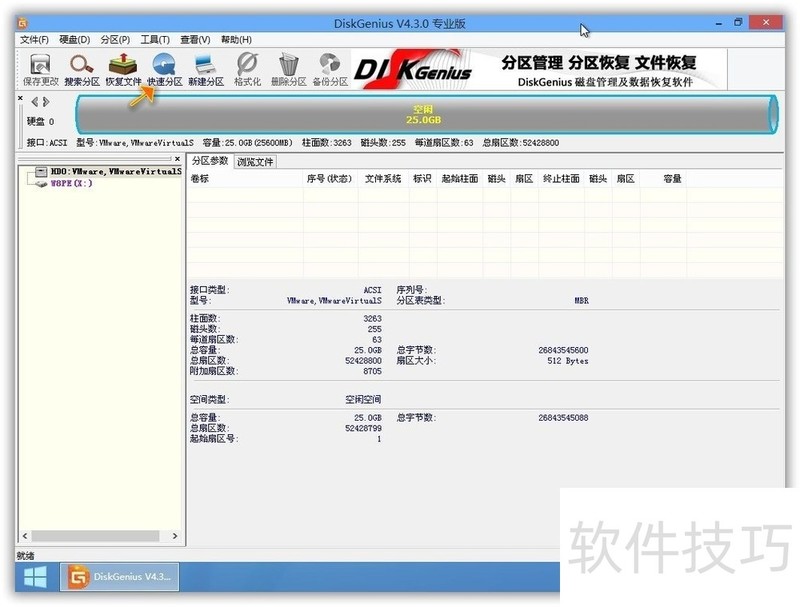The height and width of the screenshot is (607, 800).
Task: Minimize the DiskGenius window
Action: coord(719,23)
